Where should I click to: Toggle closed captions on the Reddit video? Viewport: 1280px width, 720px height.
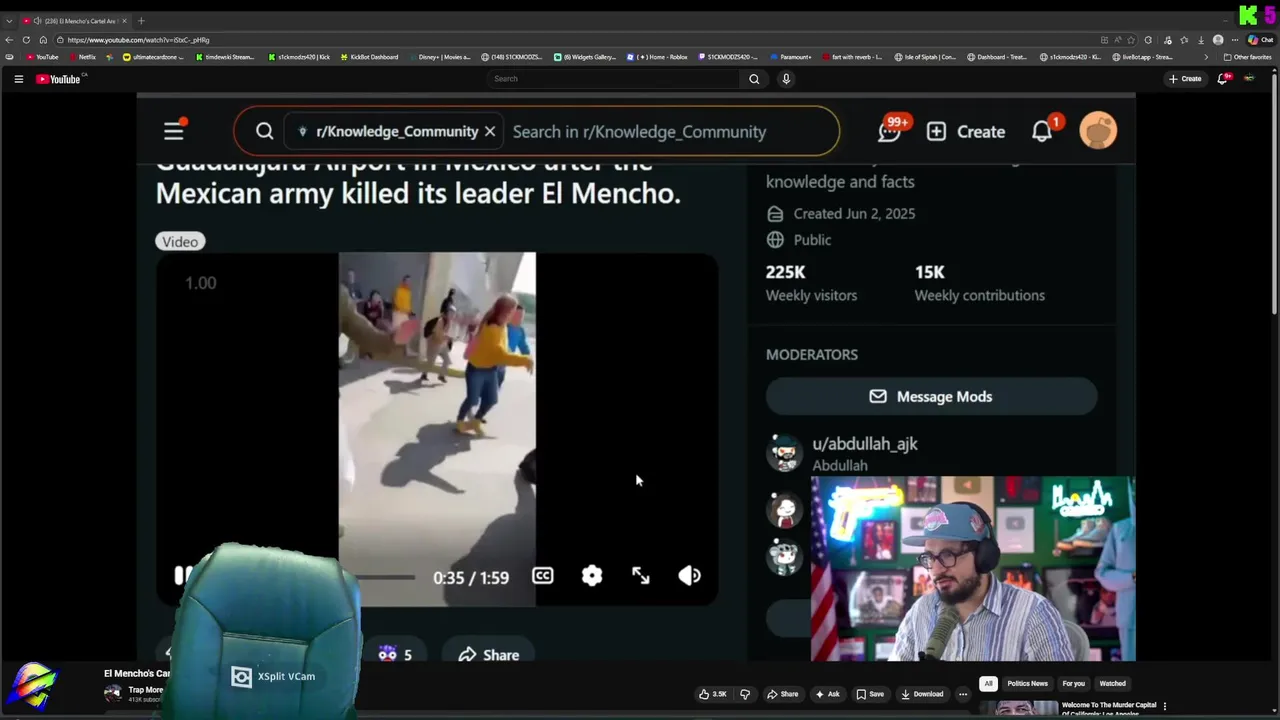543,576
